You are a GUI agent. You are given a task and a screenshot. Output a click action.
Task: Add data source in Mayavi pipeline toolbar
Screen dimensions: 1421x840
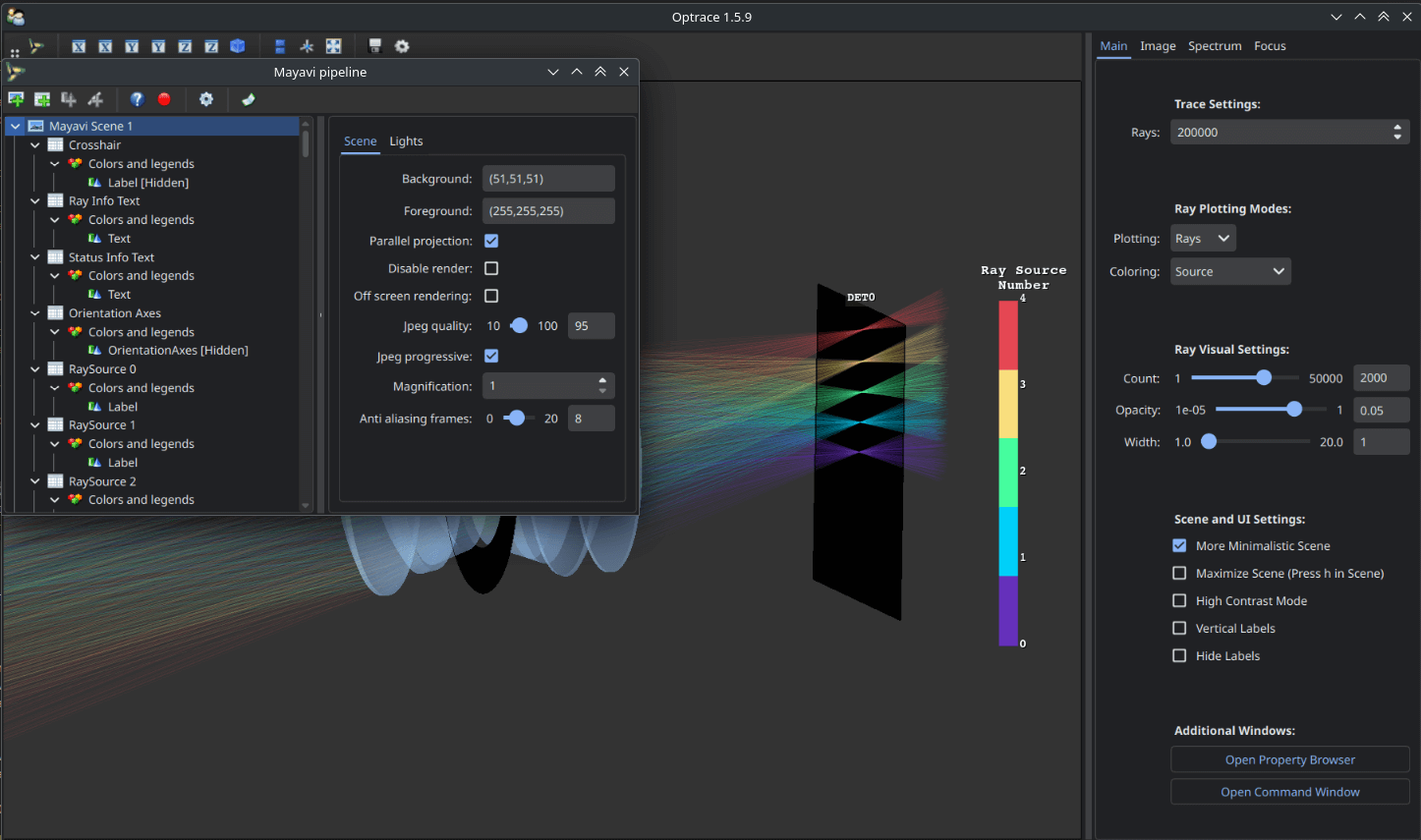pyautogui.click(x=42, y=99)
